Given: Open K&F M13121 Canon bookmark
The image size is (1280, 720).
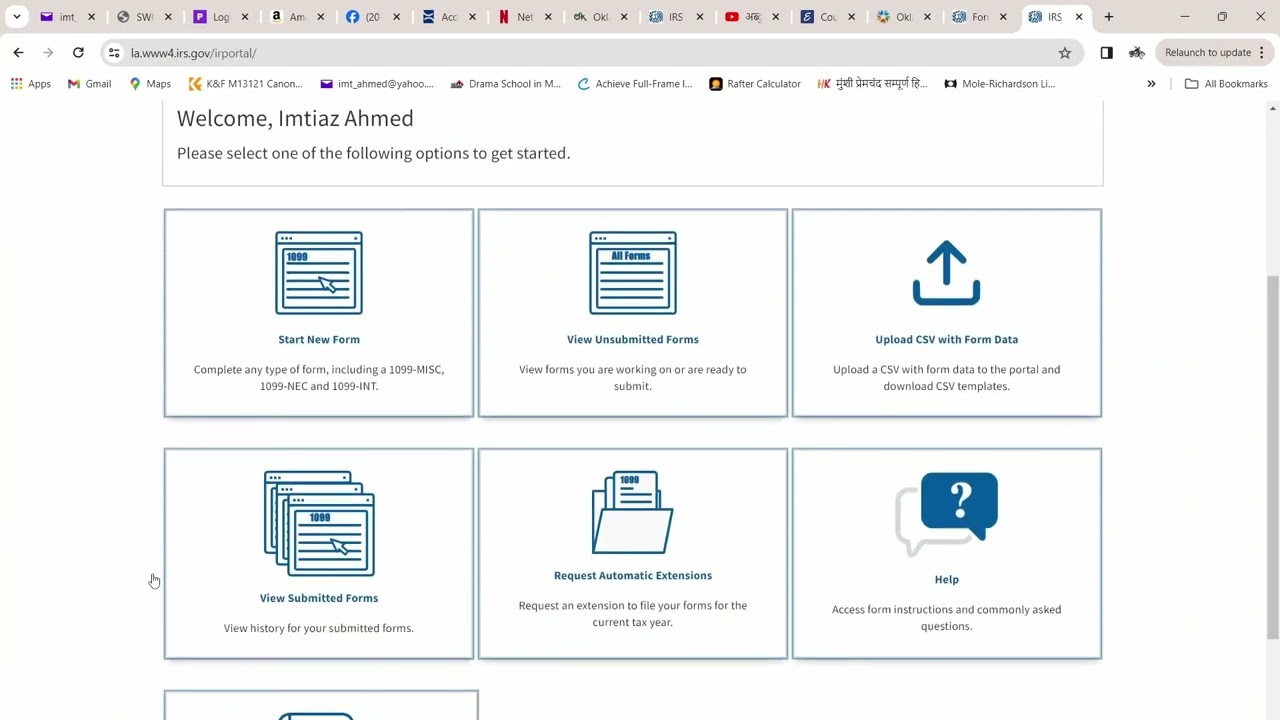Looking at the screenshot, I should [245, 84].
